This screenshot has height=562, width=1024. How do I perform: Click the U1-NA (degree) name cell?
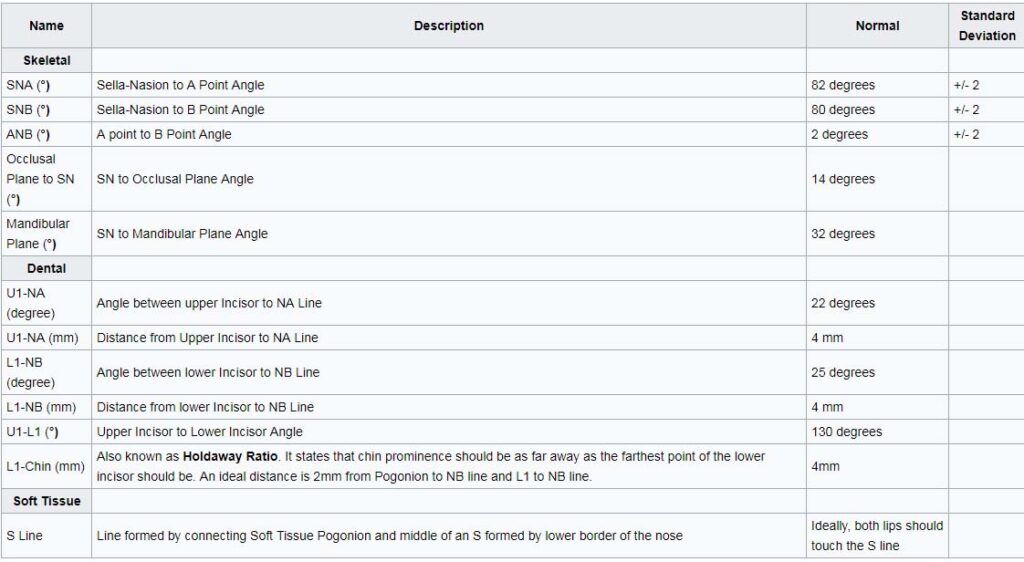(x=32, y=303)
